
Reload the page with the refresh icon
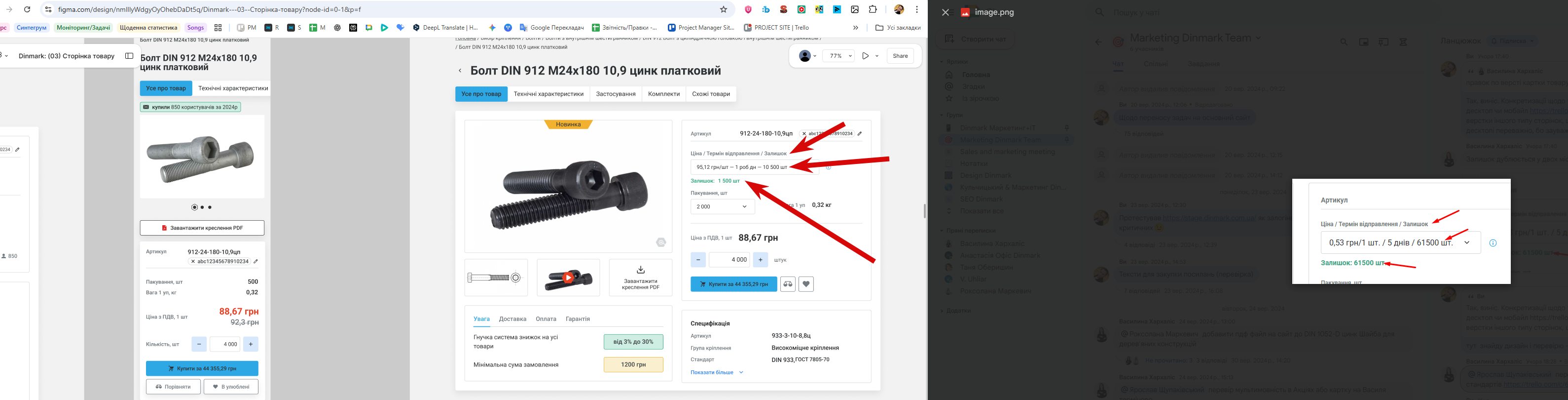(x=28, y=10)
